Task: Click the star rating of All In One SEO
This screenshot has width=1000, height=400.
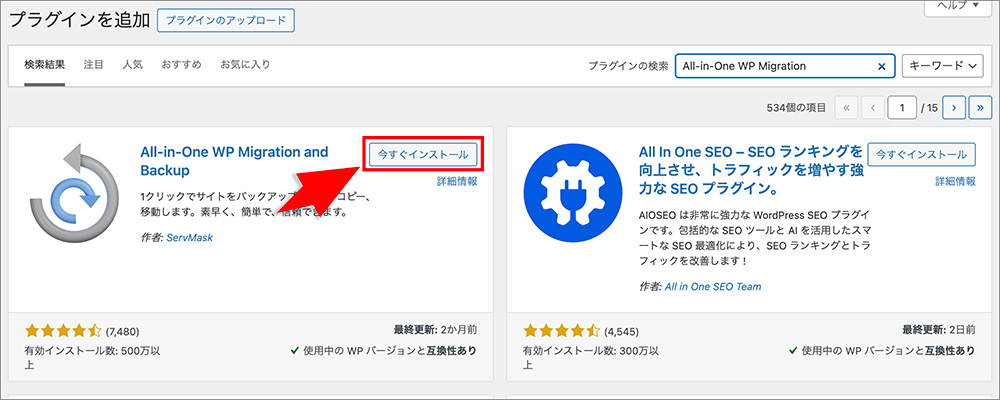Action: tap(562, 330)
